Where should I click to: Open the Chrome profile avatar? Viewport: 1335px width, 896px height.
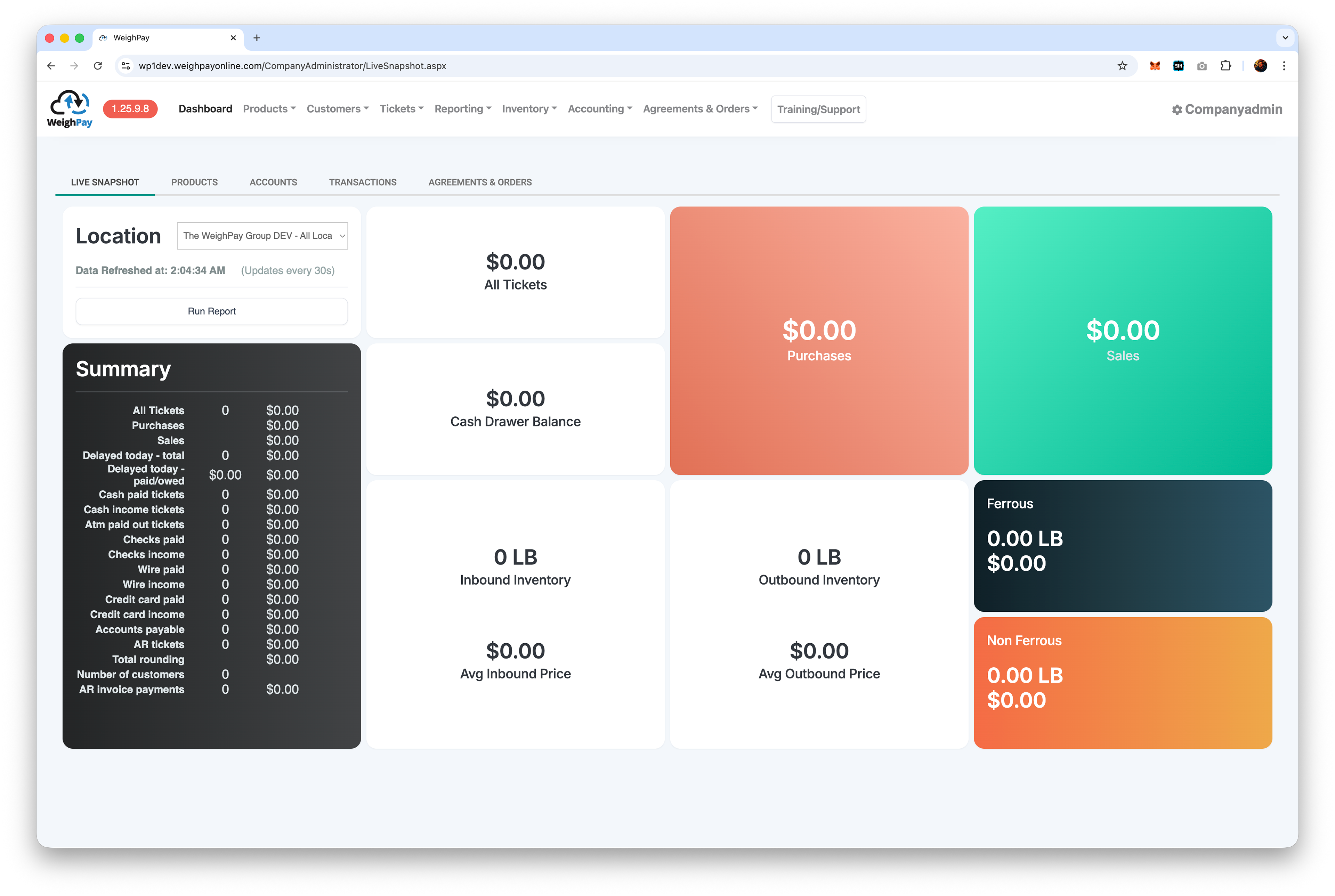1260,66
